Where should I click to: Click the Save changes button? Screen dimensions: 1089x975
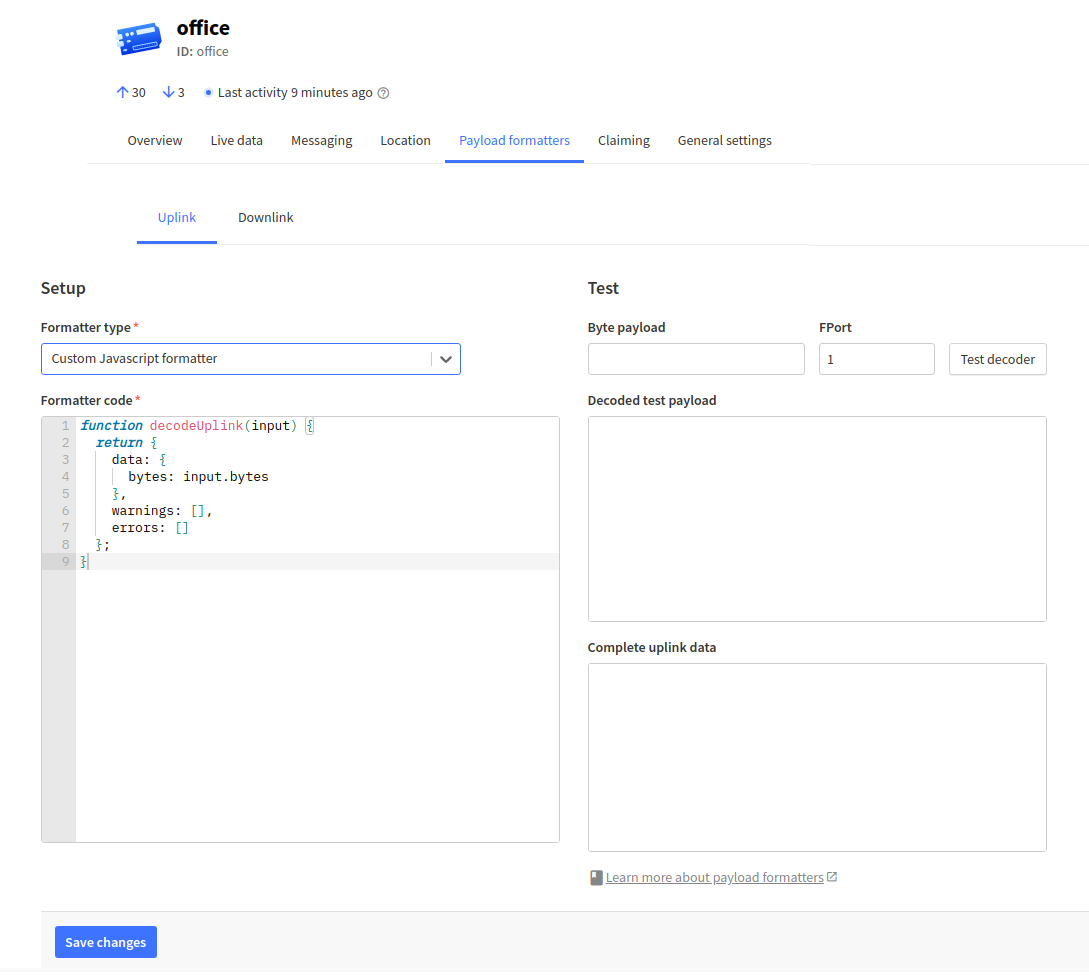point(106,942)
